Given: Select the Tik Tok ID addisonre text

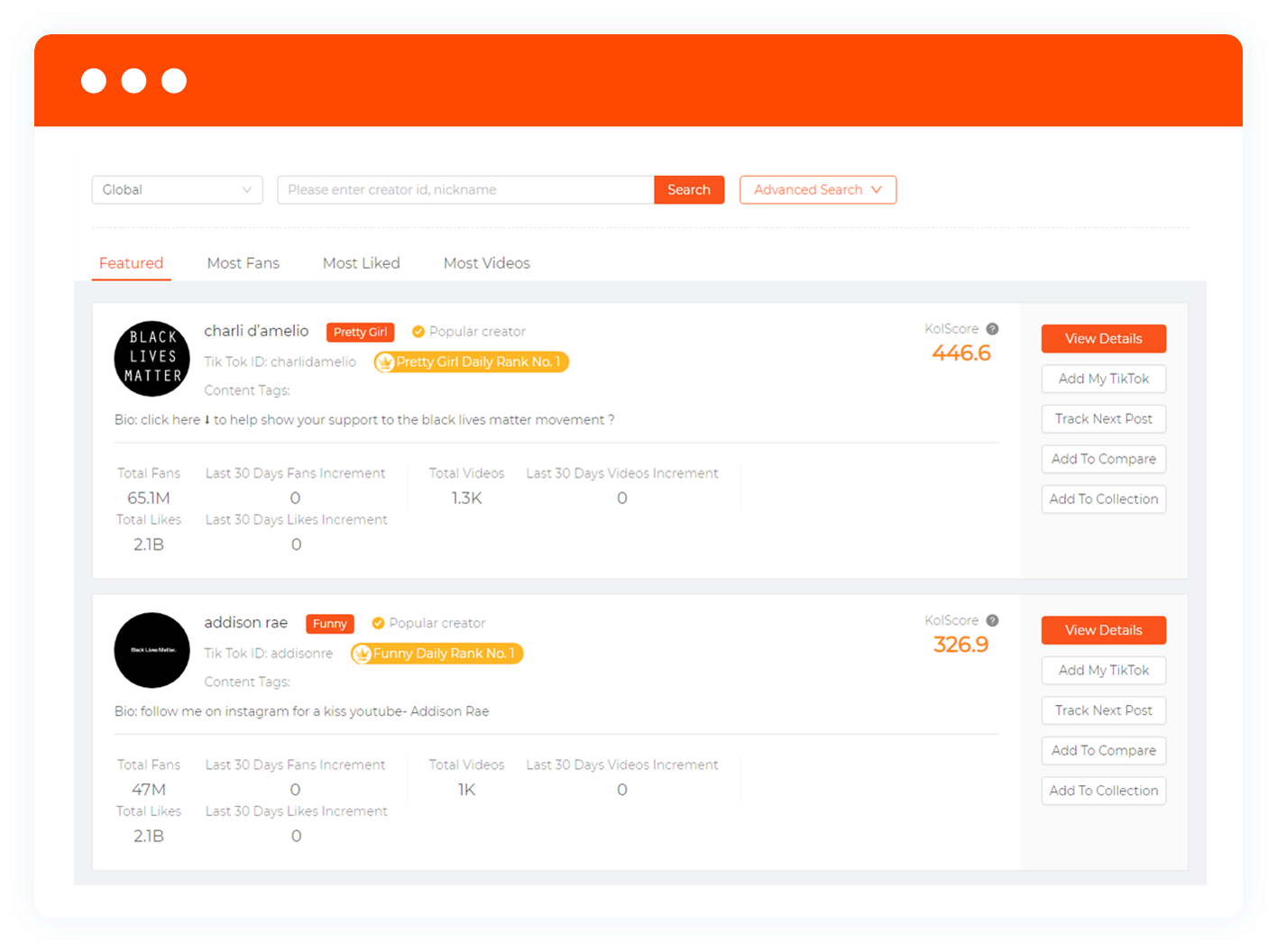Looking at the screenshot, I should click(x=268, y=653).
